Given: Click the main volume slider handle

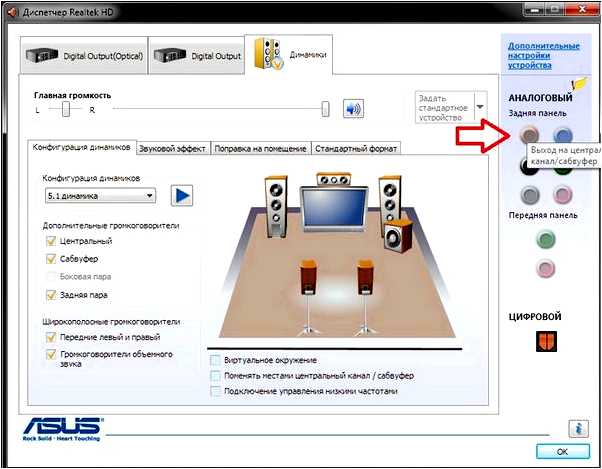Looking at the screenshot, I should coord(326,109).
